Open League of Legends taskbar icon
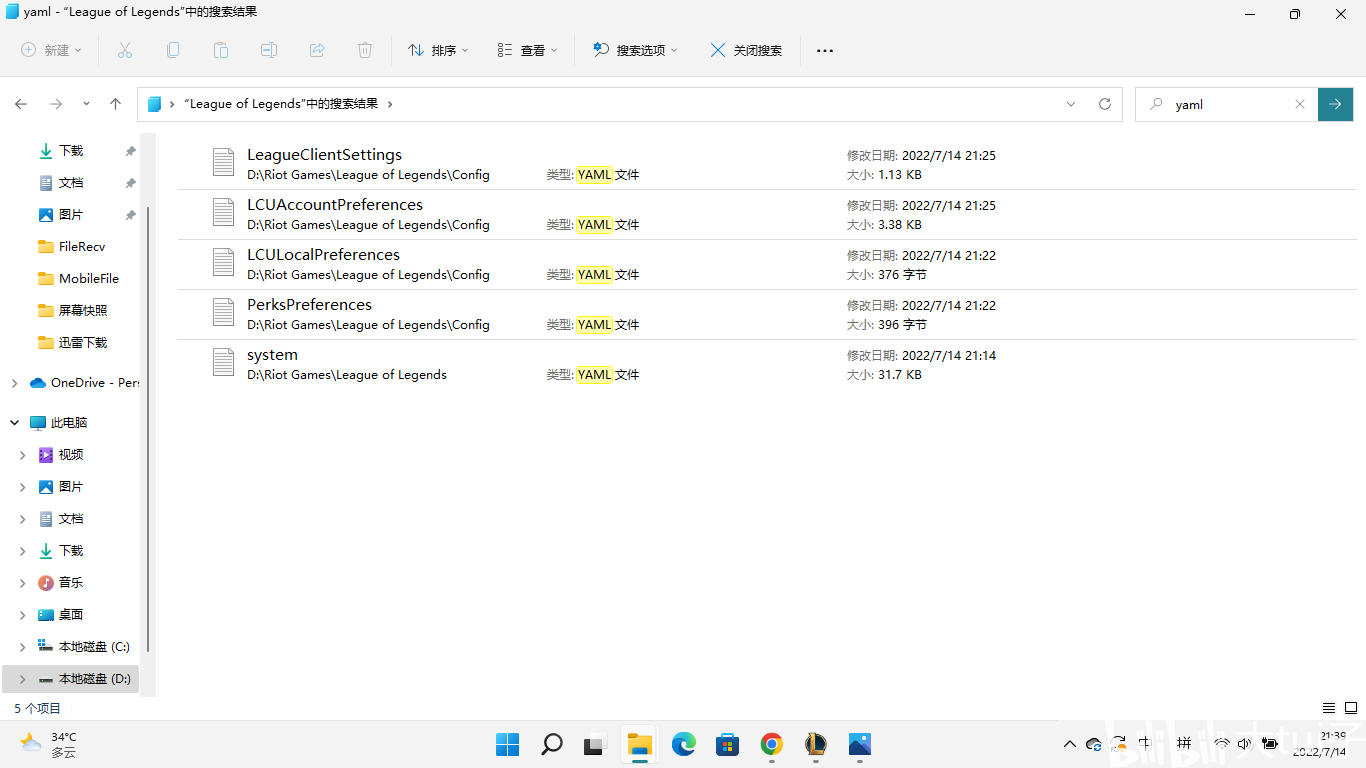 815,744
